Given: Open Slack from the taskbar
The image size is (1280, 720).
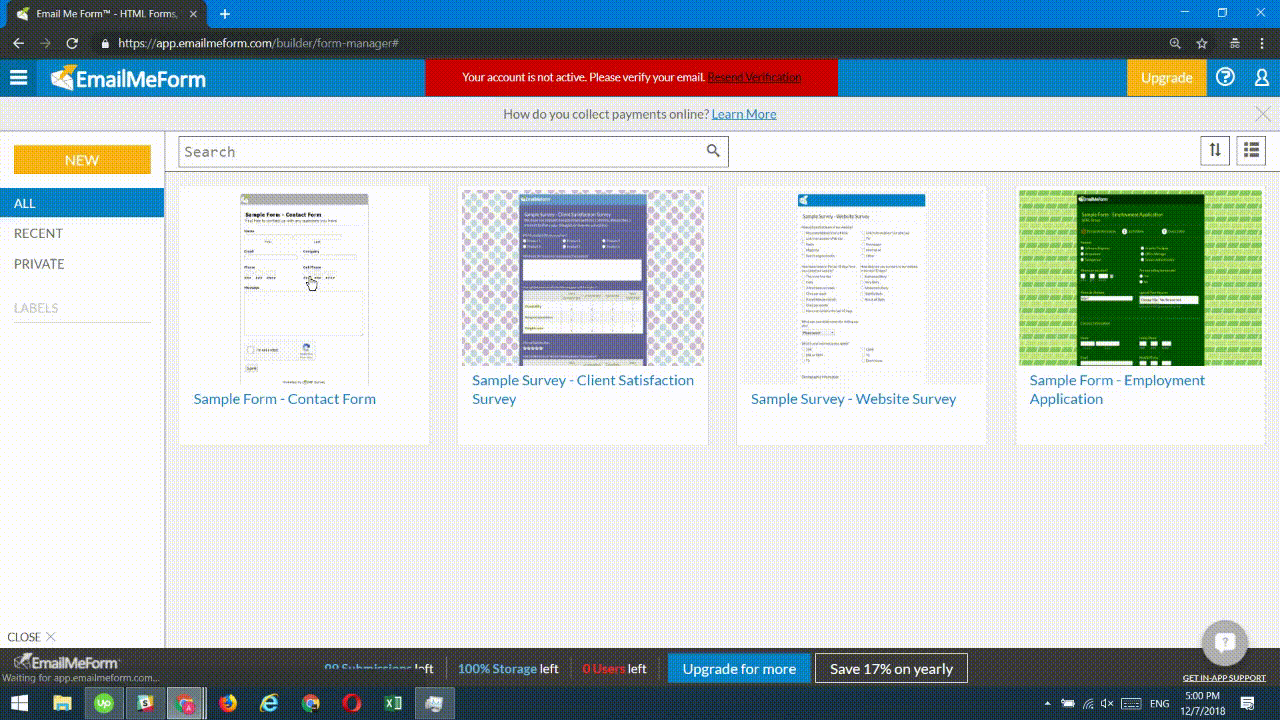Looking at the screenshot, I should click(x=144, y=703).
